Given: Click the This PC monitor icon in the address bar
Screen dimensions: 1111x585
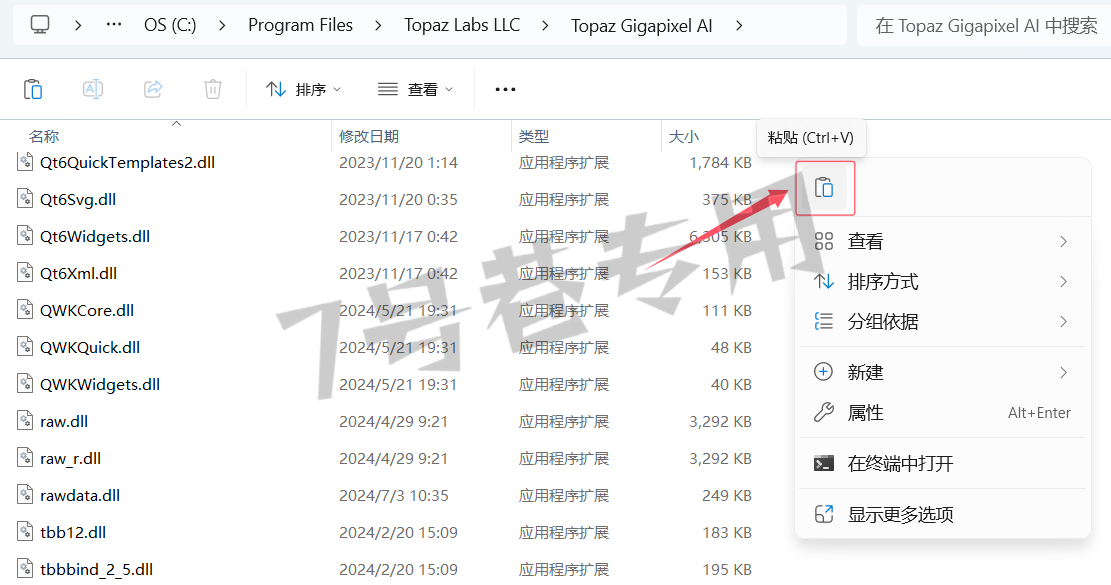Looking at the screenshot, I should (40, 25).
